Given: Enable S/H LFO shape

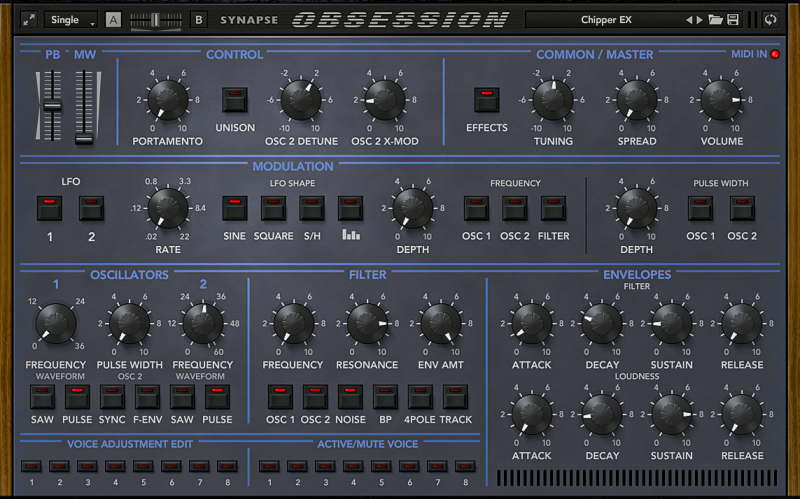Looking at the screenshot, I should pyautogui.click(x=312, y=208).
